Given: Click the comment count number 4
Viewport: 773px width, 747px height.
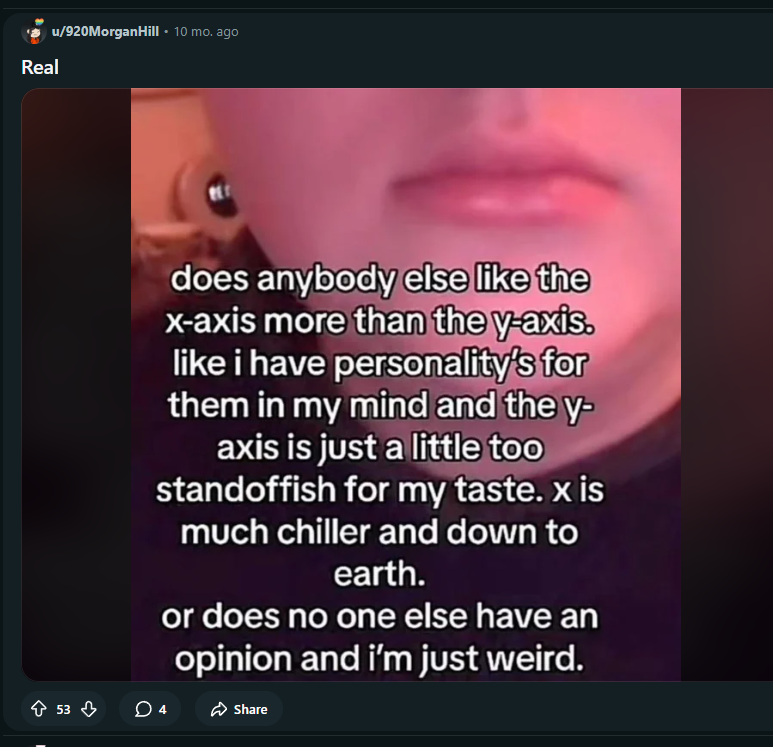Looking at the screenshot, I should pyautogui.click(x=162, y=709).
